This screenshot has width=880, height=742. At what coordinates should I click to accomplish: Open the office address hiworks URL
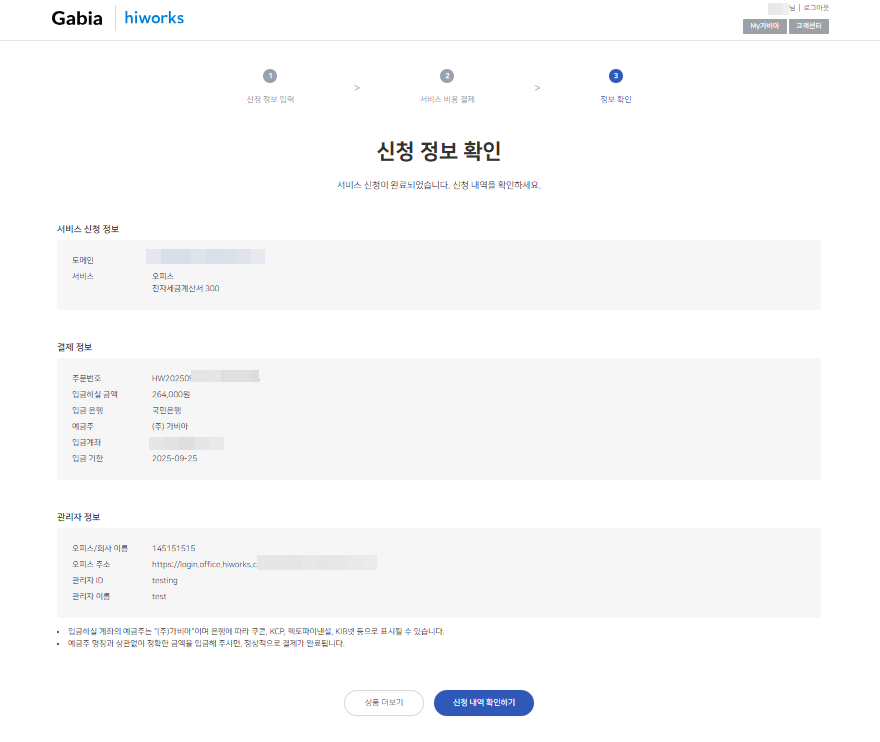coord(264,564)
